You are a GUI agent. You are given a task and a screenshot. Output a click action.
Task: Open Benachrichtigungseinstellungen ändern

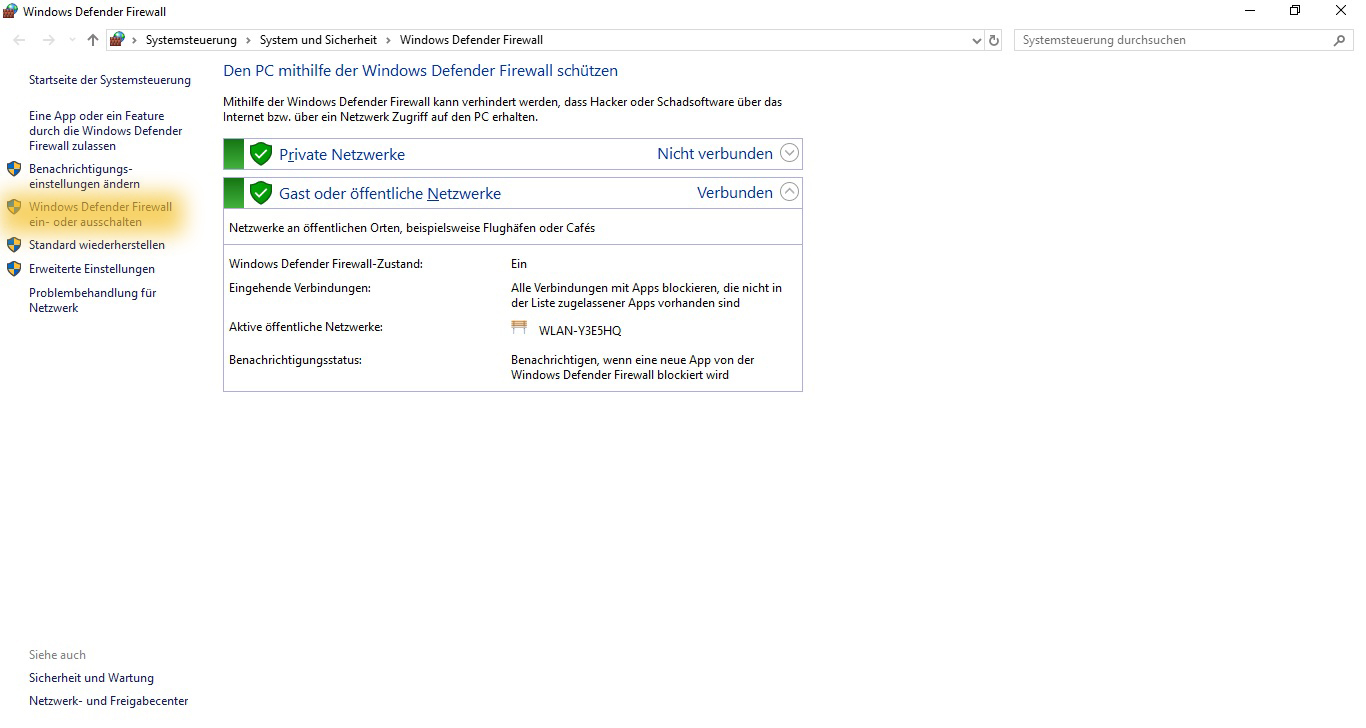[84, 176]
